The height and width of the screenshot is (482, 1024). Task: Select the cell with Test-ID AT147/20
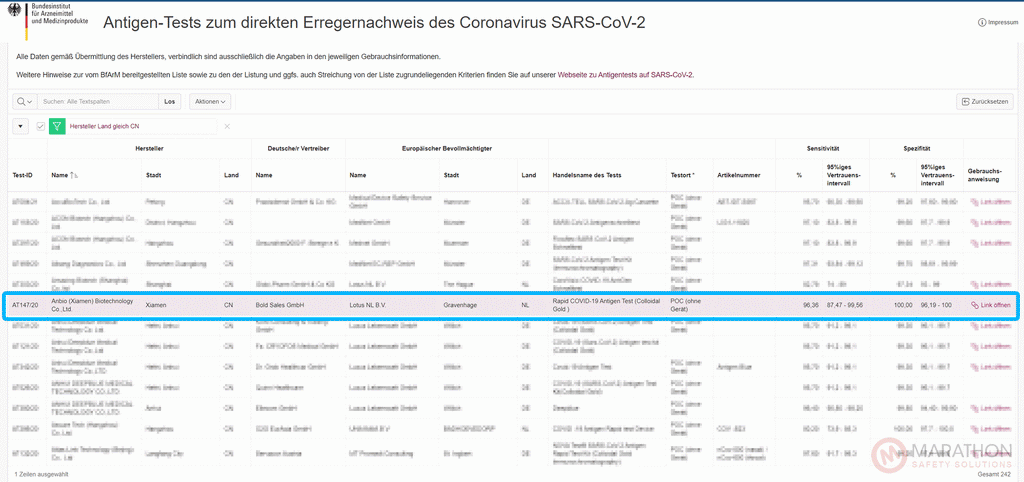(24, 305)
